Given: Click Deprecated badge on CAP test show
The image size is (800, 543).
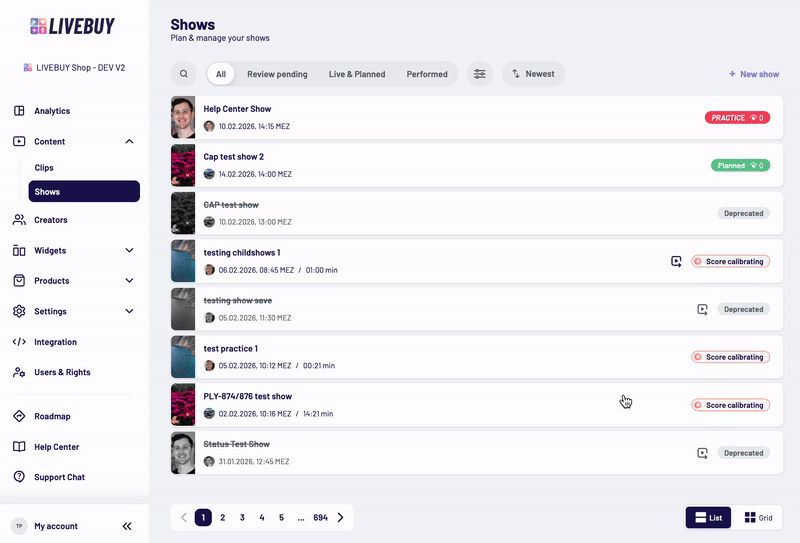Looking at the screenshot, I should tap(743, 213).
